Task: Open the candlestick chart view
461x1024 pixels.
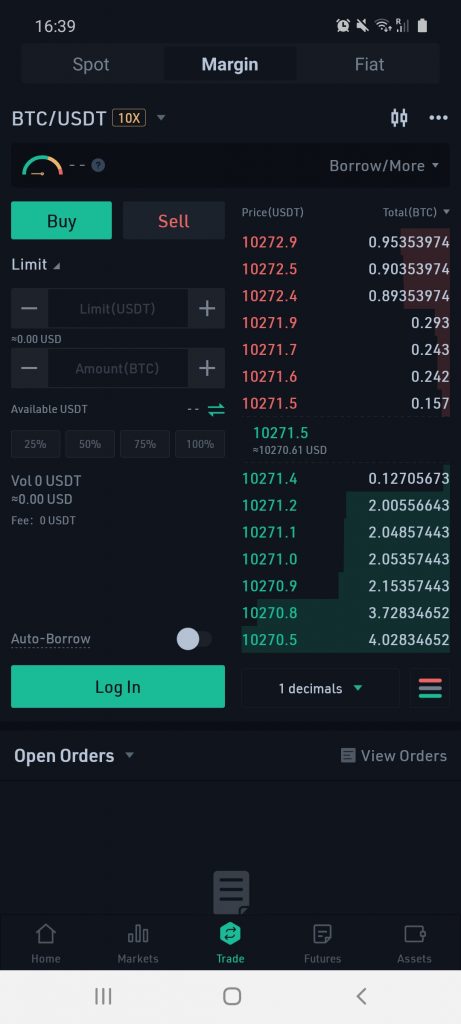Action: pyautogui.click(x=399, y=118)
